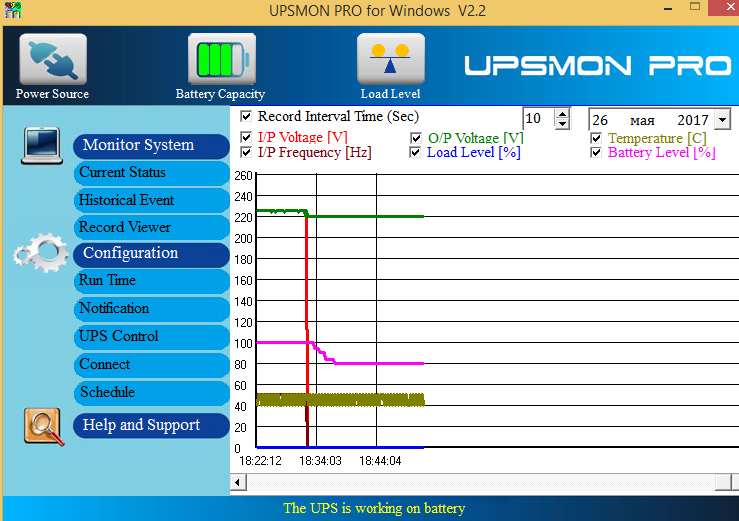Disable the O/P Voltage [V] checkbox
The height and width of the screenshot is (521, 739).
click(415, 138)
